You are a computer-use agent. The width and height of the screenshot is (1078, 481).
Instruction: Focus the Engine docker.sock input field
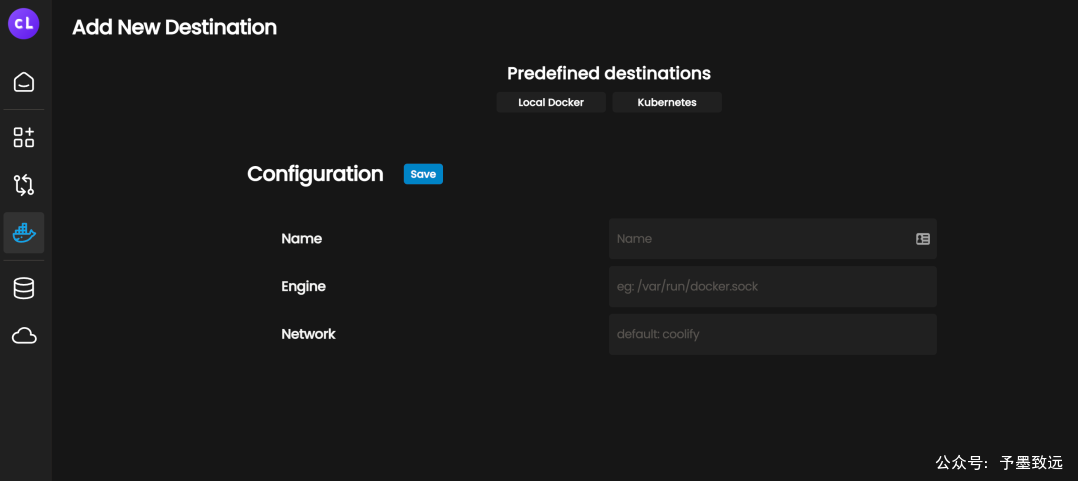[773, 287]
